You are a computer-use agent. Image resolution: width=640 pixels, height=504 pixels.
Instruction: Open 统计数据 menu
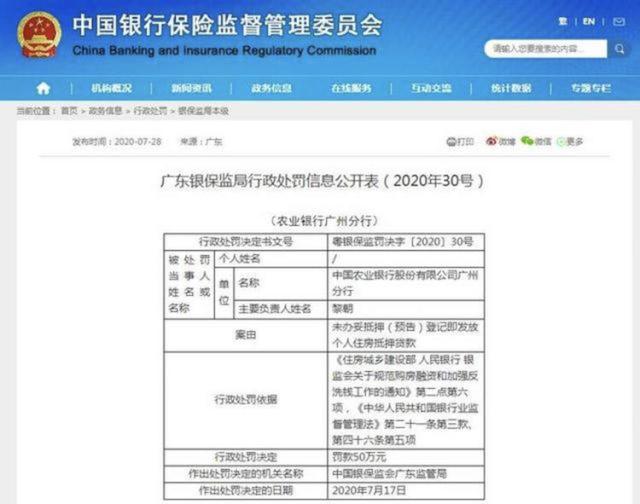511,88
